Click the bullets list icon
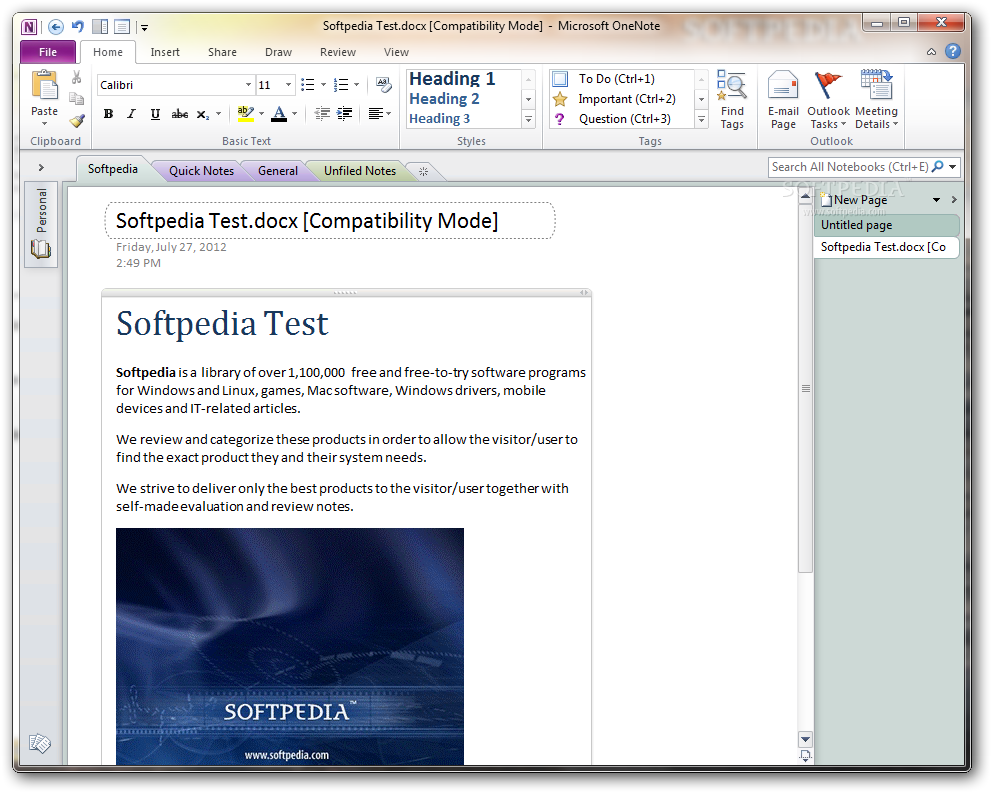992x793 pixels. click(x=307, y=85)
